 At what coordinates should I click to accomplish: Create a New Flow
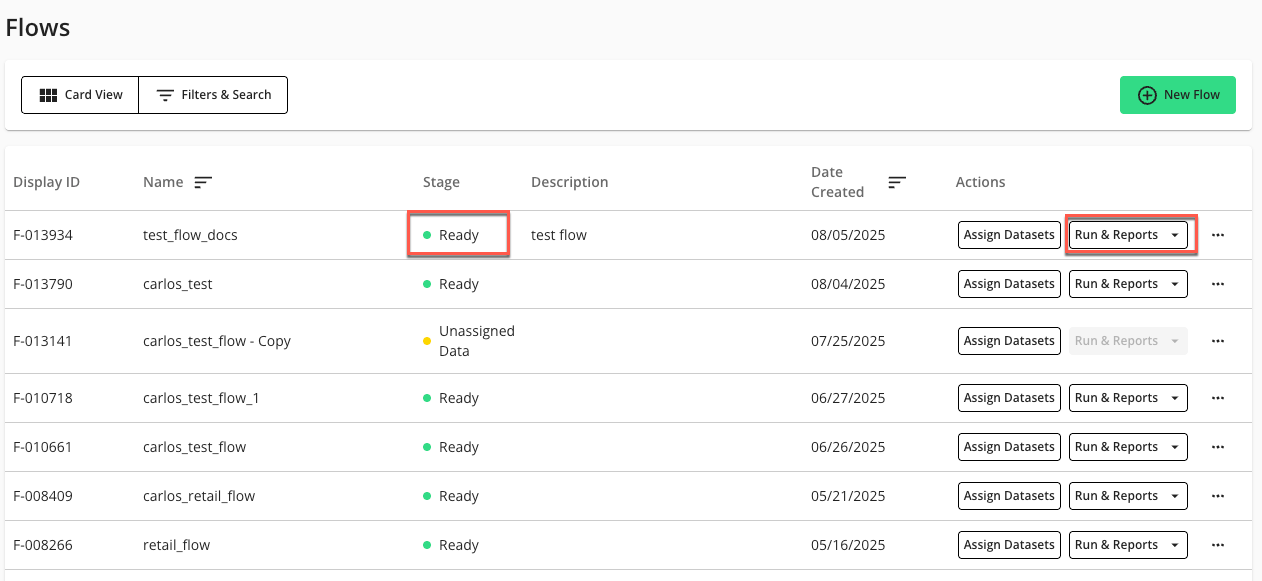click(x=1178, y=95)
